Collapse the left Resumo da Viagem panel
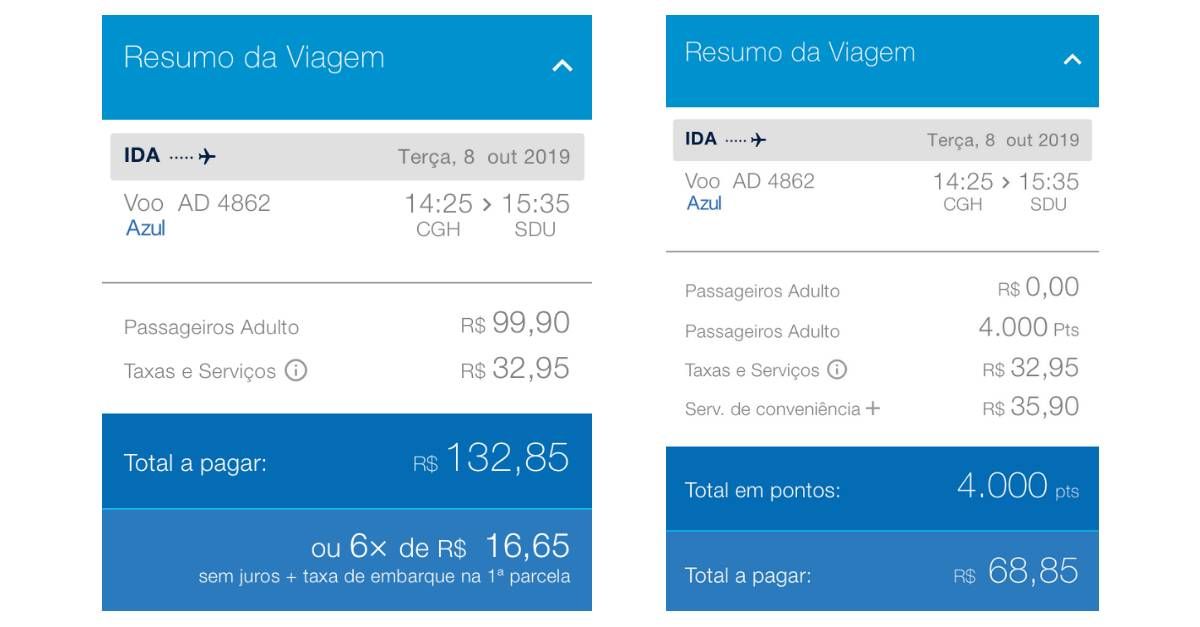This screenshot has width=1200, height=627. [562, 66]
